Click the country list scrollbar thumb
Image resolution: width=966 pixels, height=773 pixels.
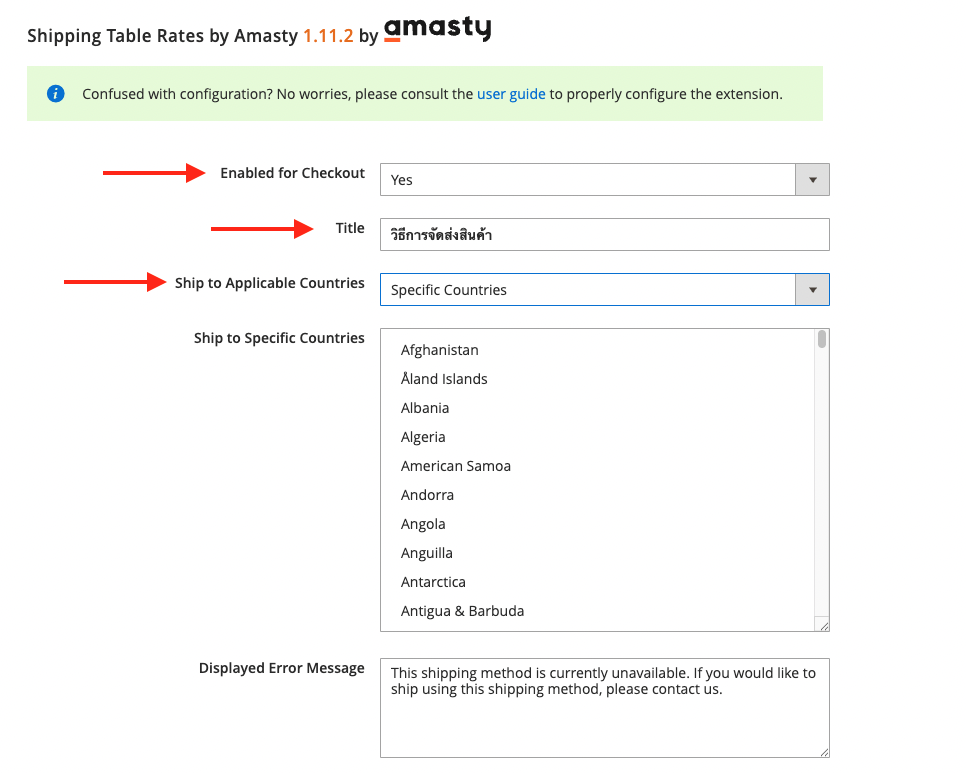822,339
